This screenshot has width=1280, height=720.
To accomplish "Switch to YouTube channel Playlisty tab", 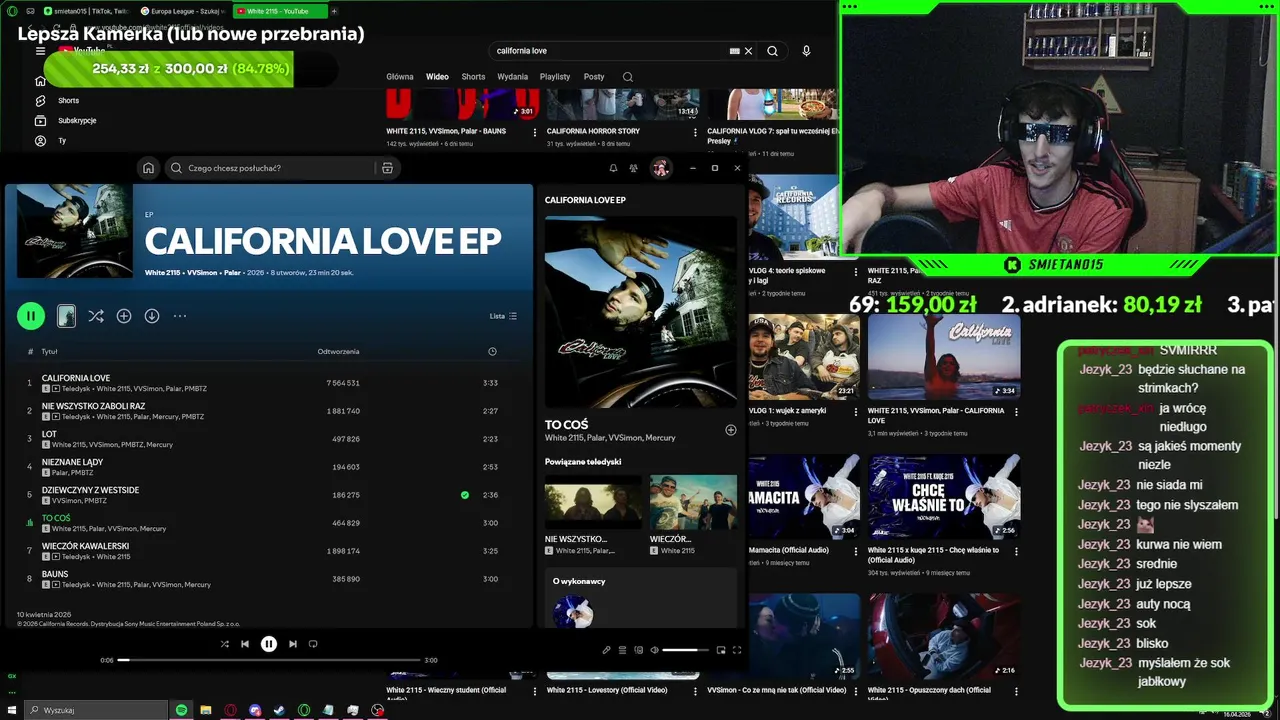I will click(x=555, y=77).
